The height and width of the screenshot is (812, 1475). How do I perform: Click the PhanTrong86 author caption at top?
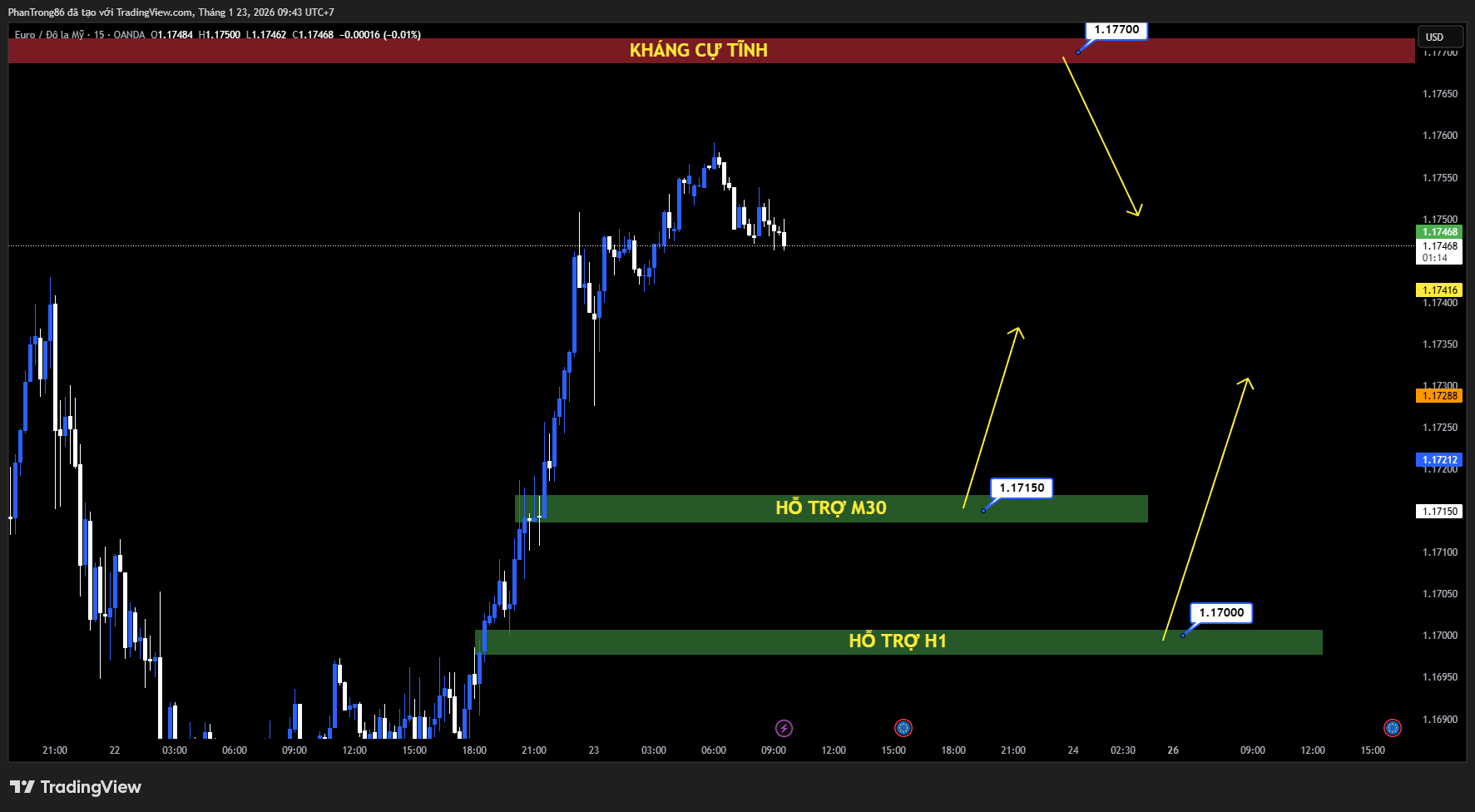(x=171, y=12)
